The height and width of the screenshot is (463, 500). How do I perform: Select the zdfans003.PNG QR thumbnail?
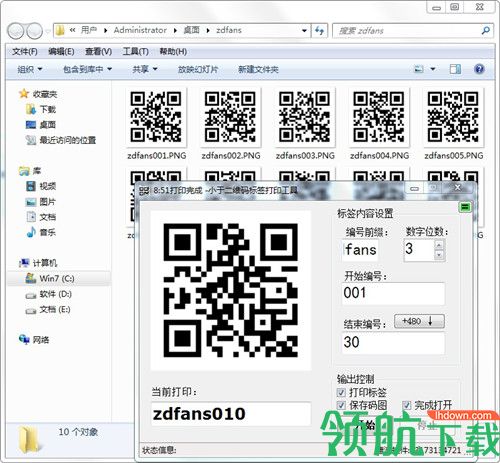304,117
